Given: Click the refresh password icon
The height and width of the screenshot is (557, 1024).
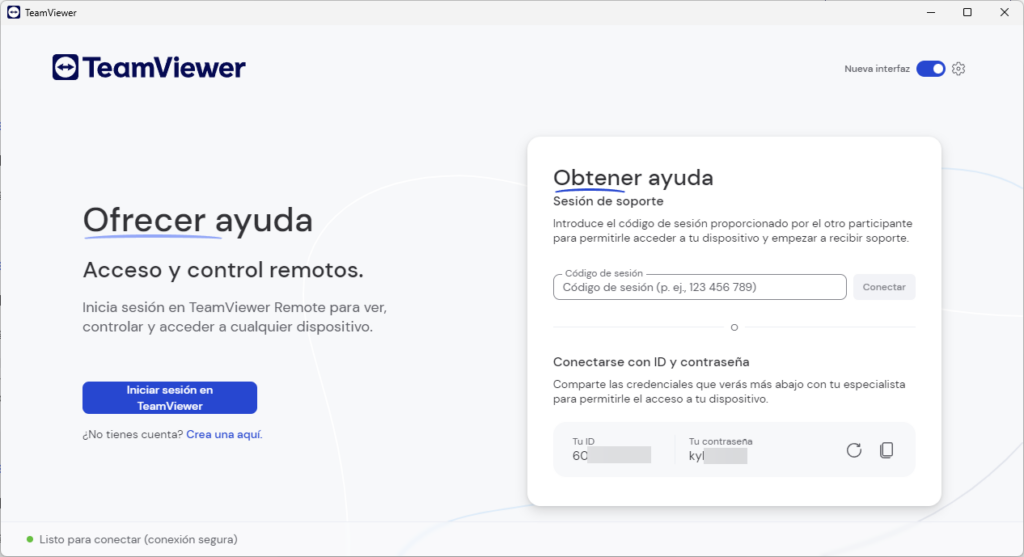Looking at the screenshot, I should 853,450.
